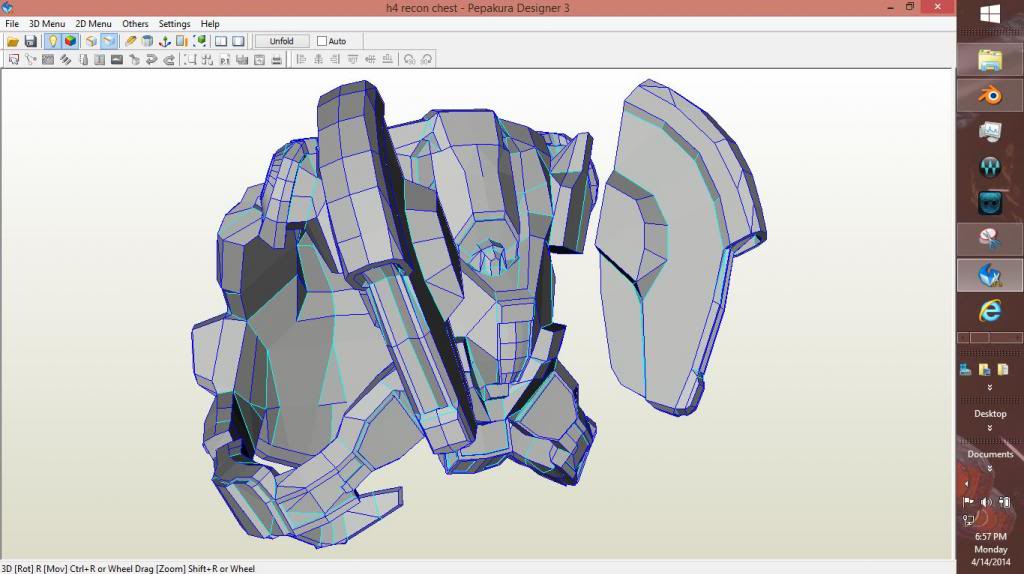Open the Help menu
Viewport: 1024px width, 574px height.
pos(210,24)
